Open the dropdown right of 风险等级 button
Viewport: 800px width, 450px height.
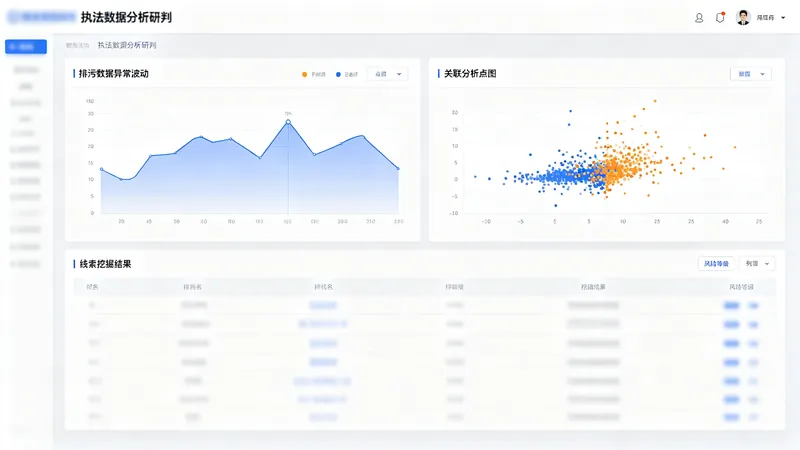click(757, 264)
